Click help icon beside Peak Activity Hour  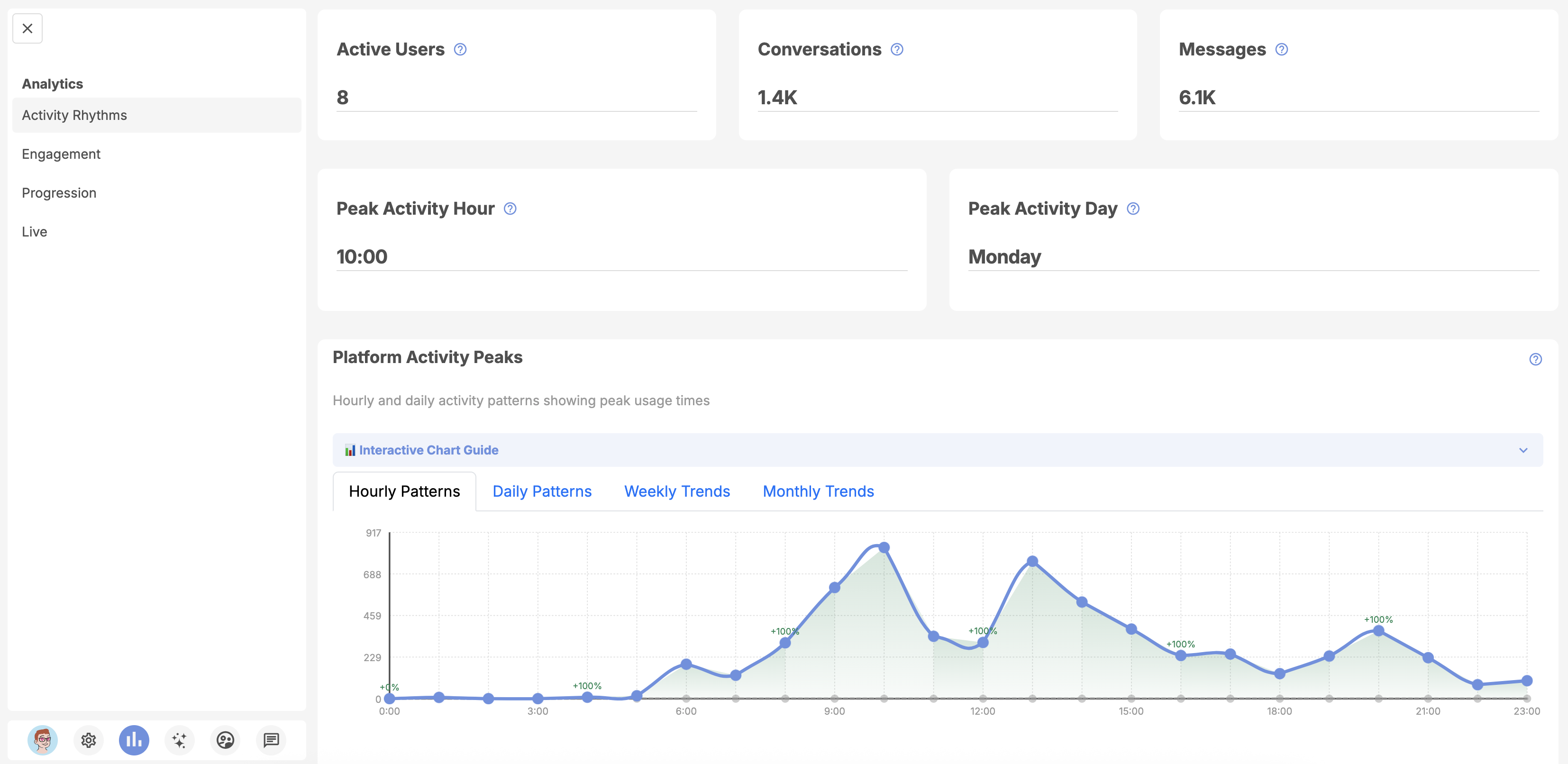click(510, 209)
